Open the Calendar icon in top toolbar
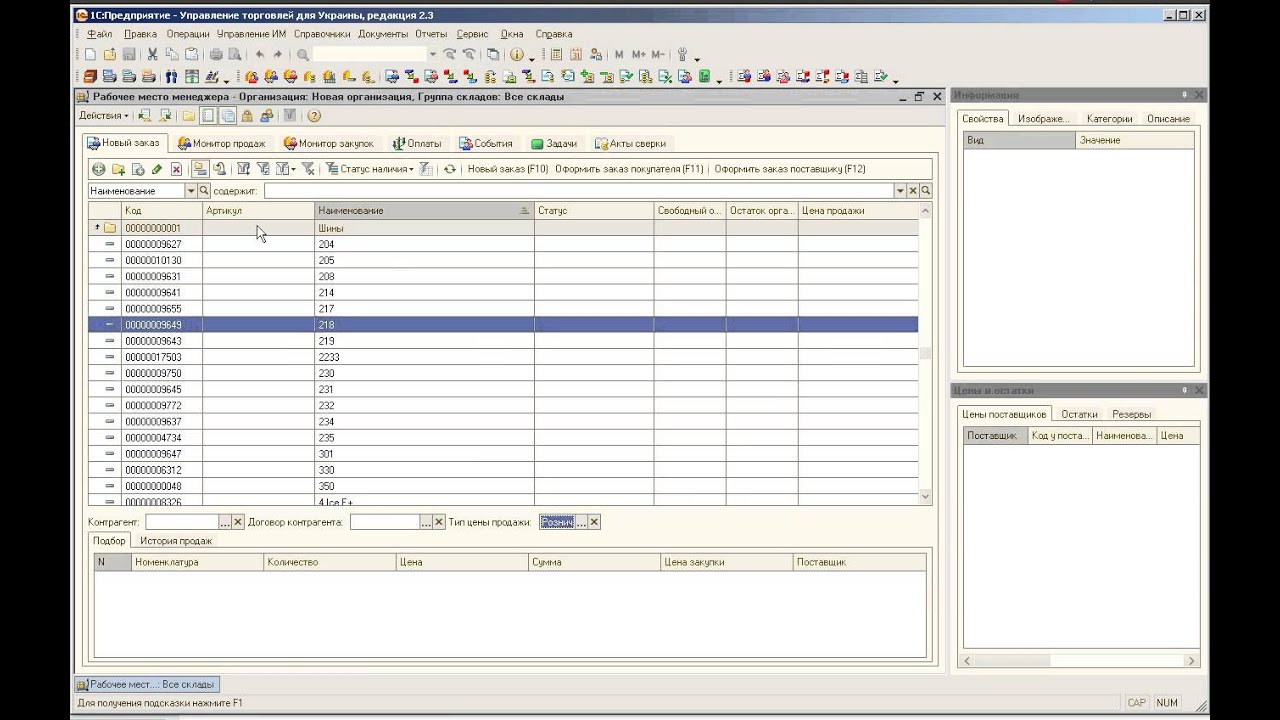1280x720 pixels. pos(576,54)
